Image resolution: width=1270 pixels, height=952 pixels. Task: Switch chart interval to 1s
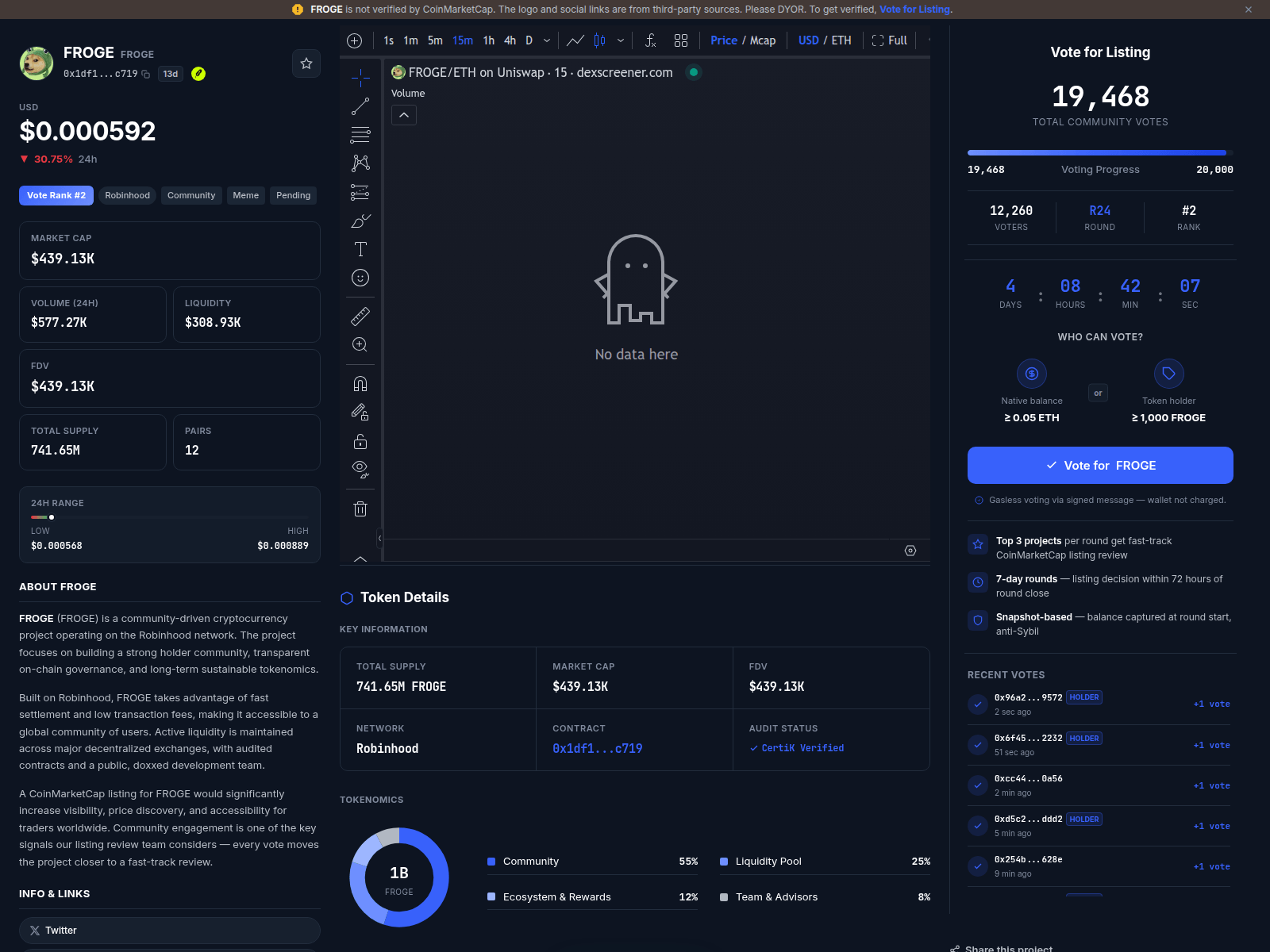pos(389,40)
